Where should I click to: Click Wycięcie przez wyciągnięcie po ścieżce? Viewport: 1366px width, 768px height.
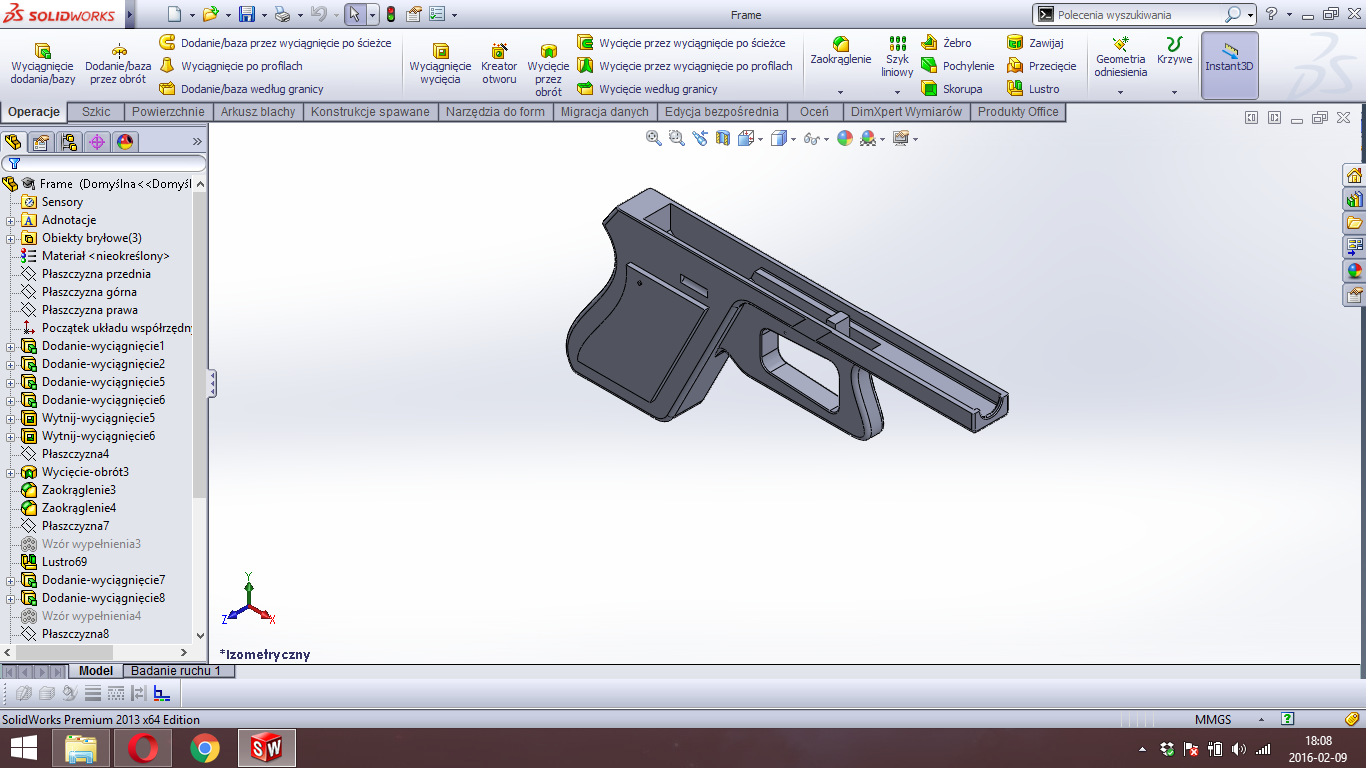pos(682,43)
